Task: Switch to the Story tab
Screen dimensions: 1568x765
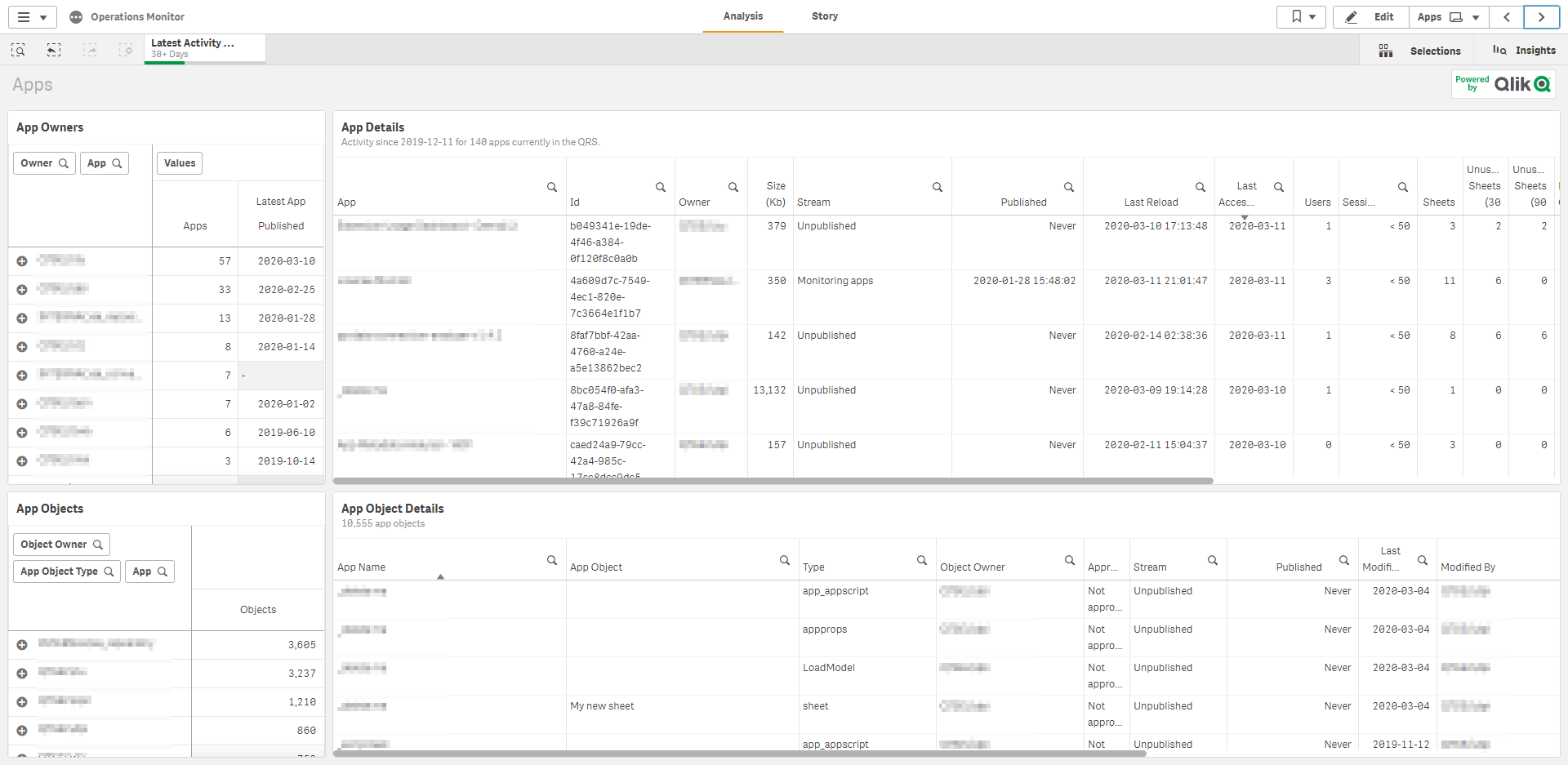Action: point(824,16)
